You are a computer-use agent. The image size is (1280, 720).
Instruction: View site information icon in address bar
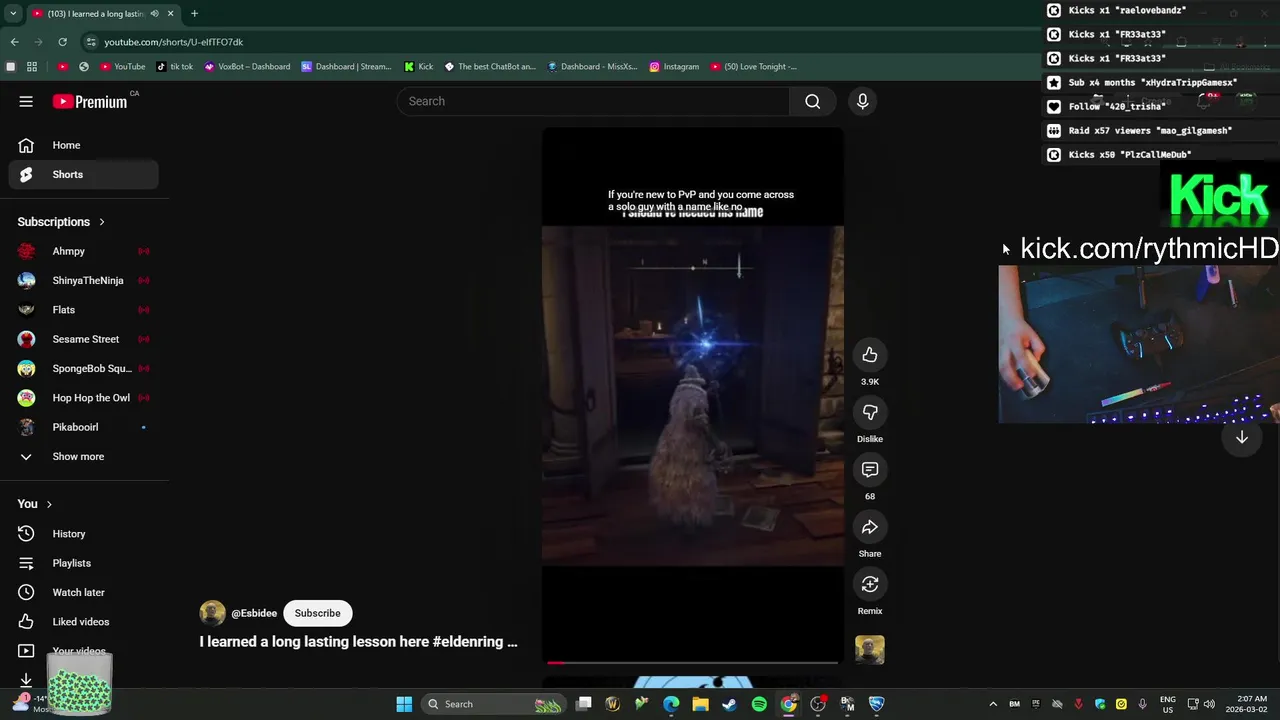click(x=91, y=42)
